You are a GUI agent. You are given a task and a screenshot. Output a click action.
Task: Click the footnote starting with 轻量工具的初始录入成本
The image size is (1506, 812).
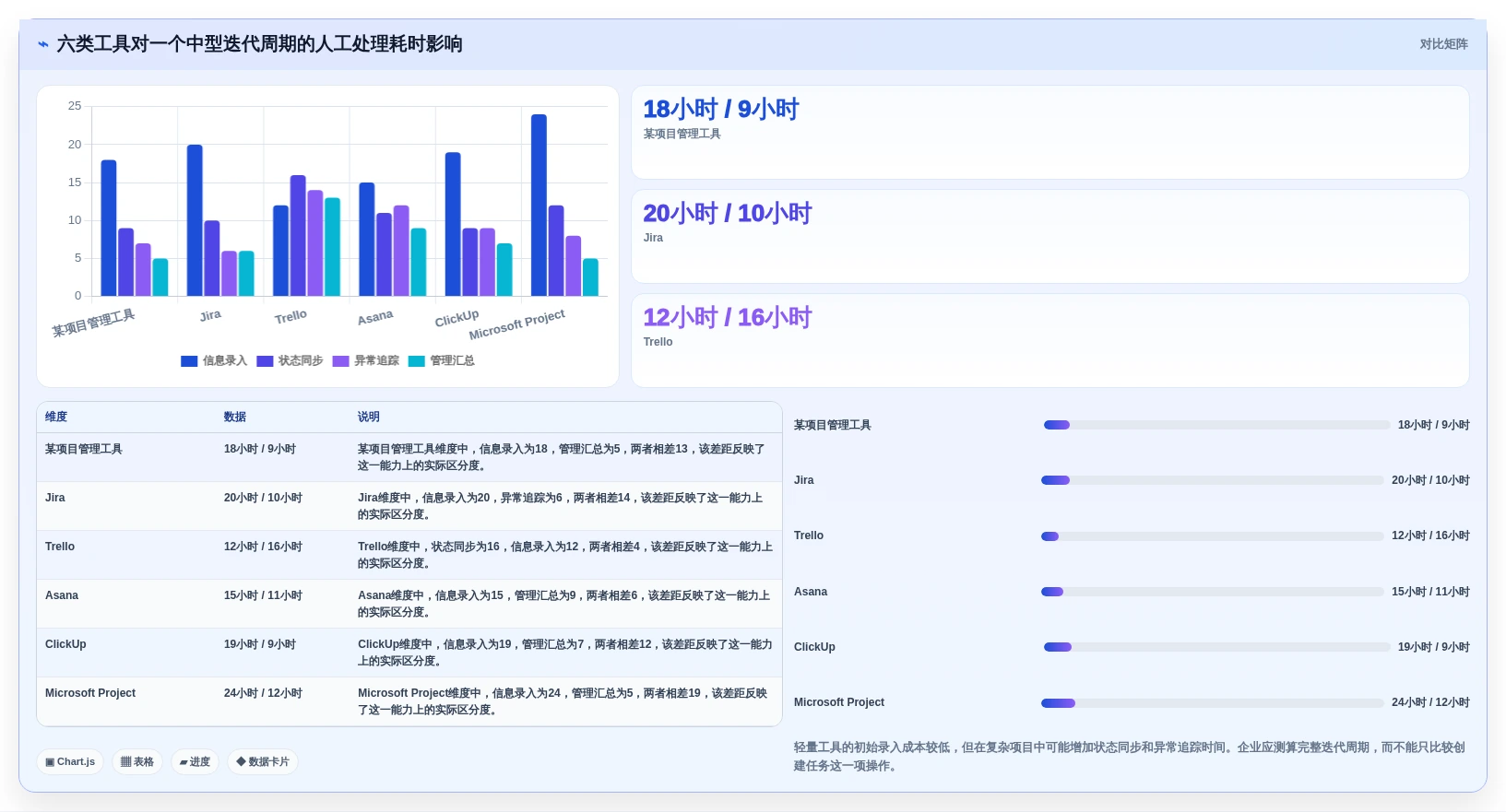1130,757
